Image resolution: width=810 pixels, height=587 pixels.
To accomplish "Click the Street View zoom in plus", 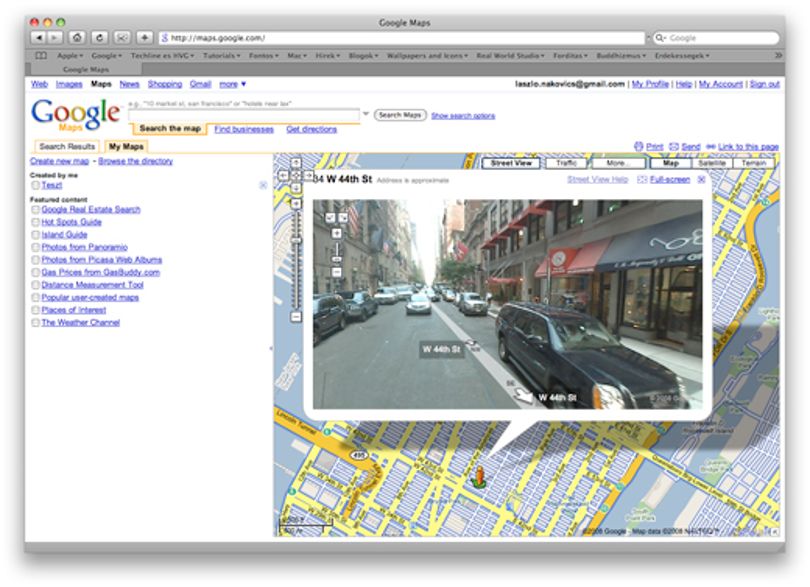I will (x=336, y=234).
